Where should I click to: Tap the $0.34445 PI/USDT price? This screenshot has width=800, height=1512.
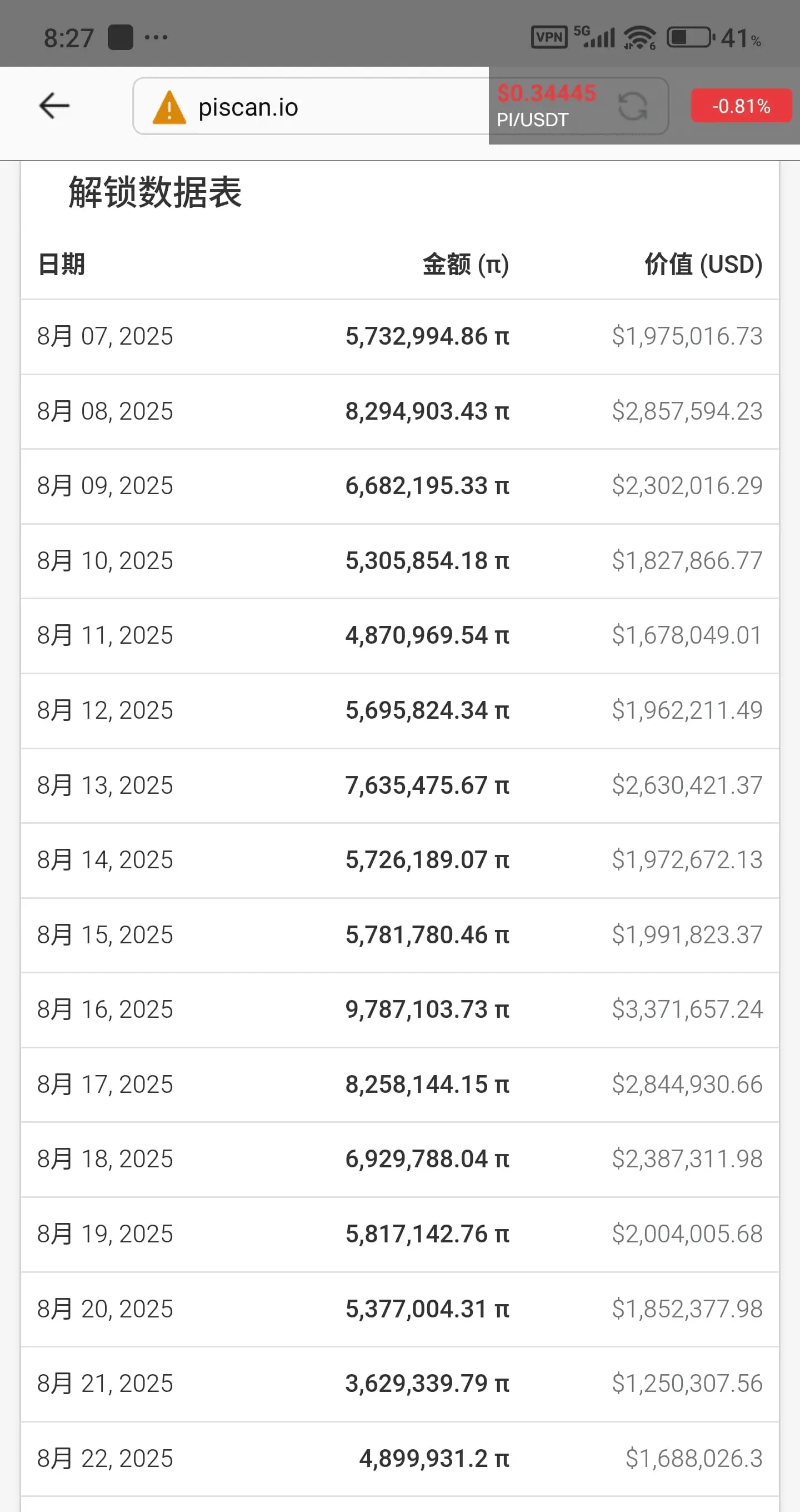click(x=546, y=93)
